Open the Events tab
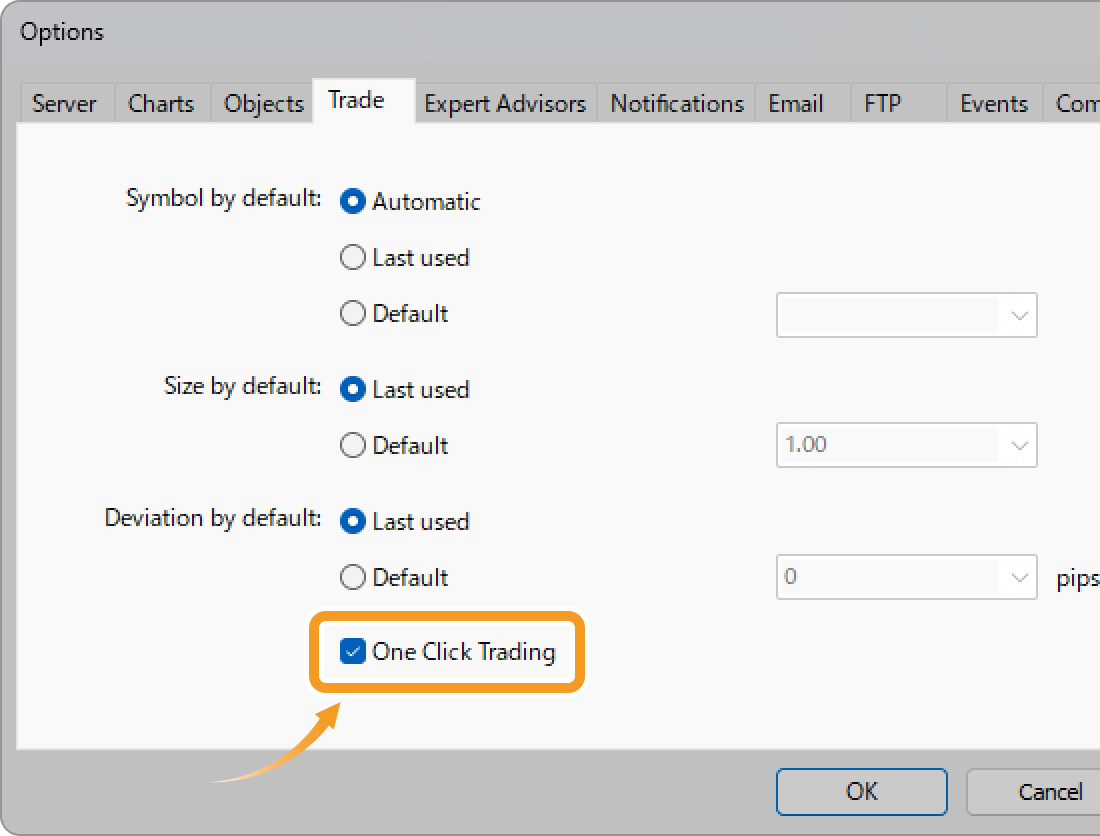Image resolution: width=1100 pixels, height=836 pixels. pos(994,103)
